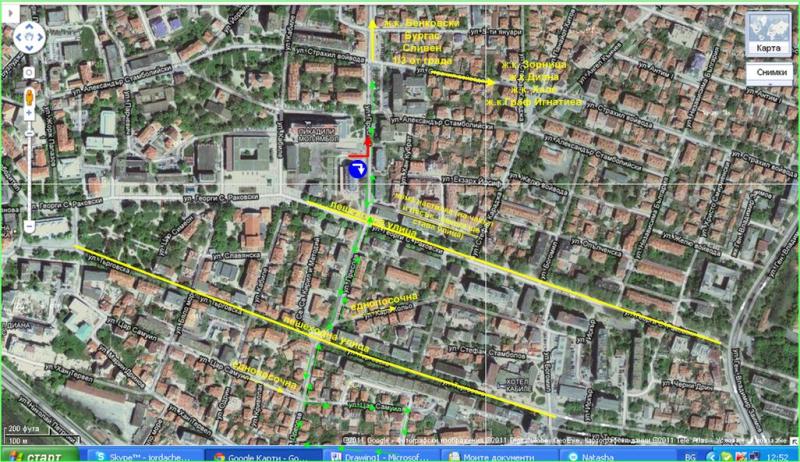Expand the Снимки layer options
The width and height of the screenshot is (800, 462).
(x=769, y=72)
